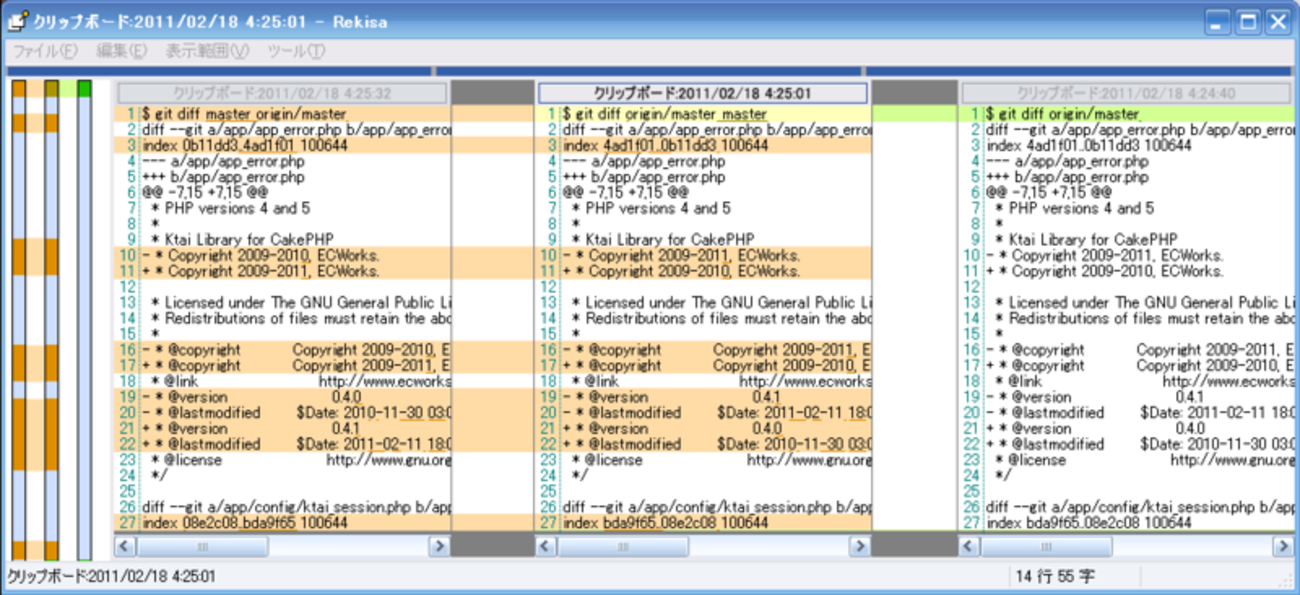Click line 3 "index 4ad1f01..0b11dd3" in right pane
The image size is (1300, 595).
[x=1088, y=146]
